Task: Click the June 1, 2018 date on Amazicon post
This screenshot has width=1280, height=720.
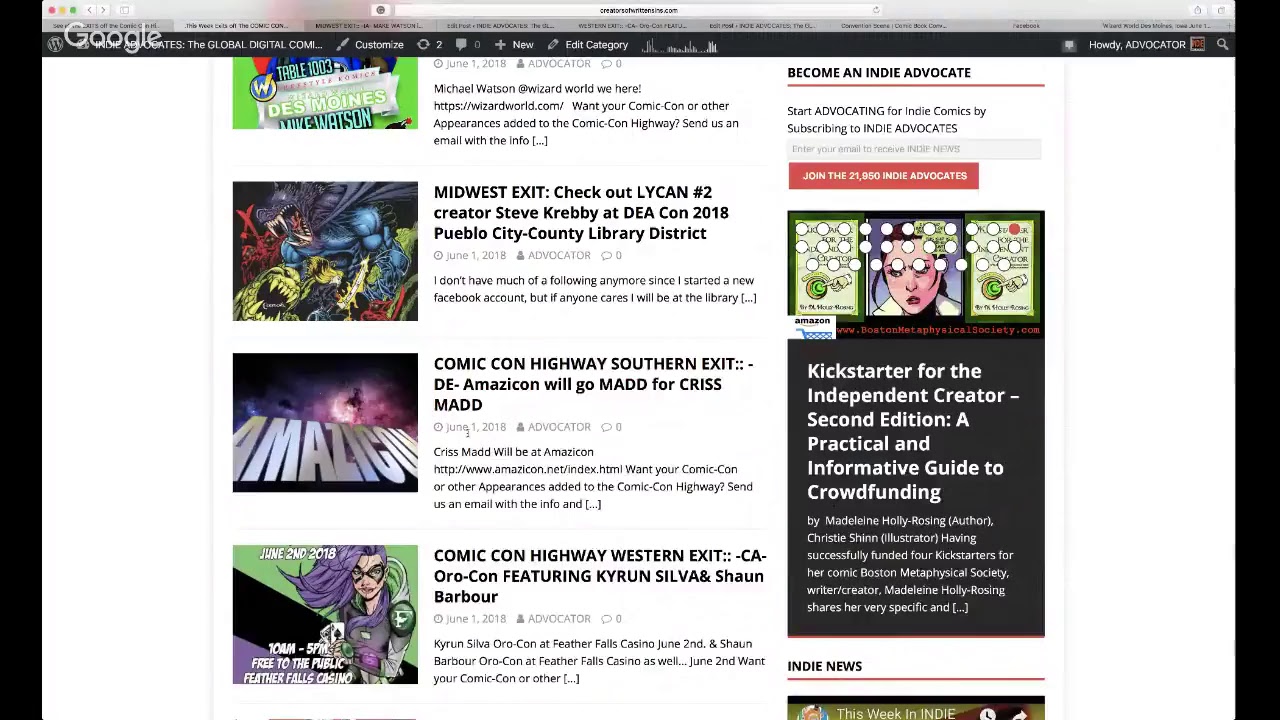Action: click(476, 428)
